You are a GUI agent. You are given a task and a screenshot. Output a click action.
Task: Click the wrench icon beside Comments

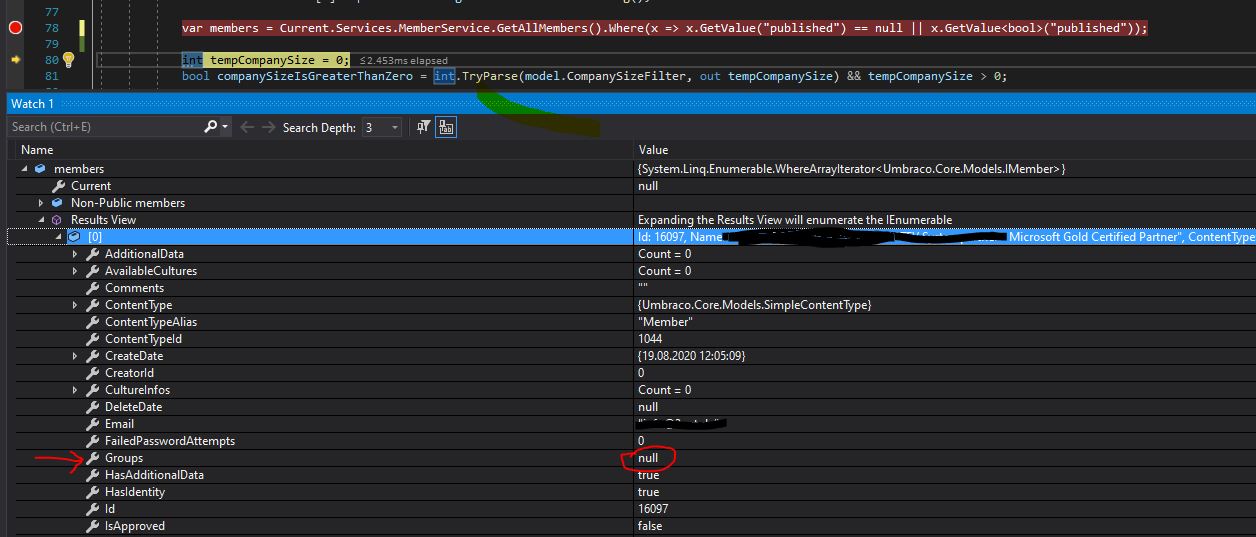(92, 288)
